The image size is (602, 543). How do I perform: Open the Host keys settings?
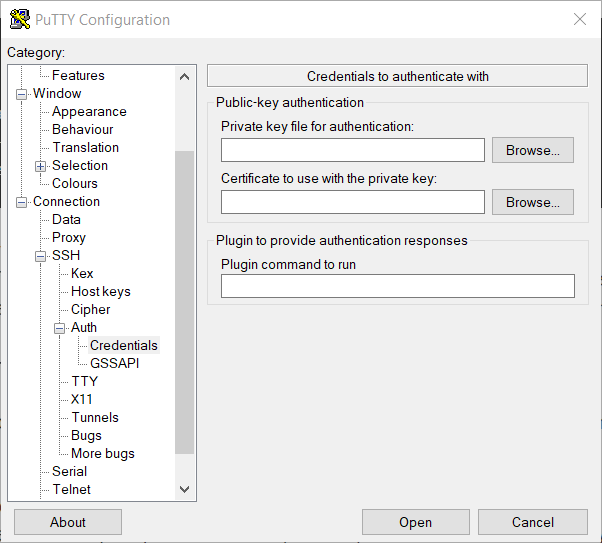click(101, 291)
